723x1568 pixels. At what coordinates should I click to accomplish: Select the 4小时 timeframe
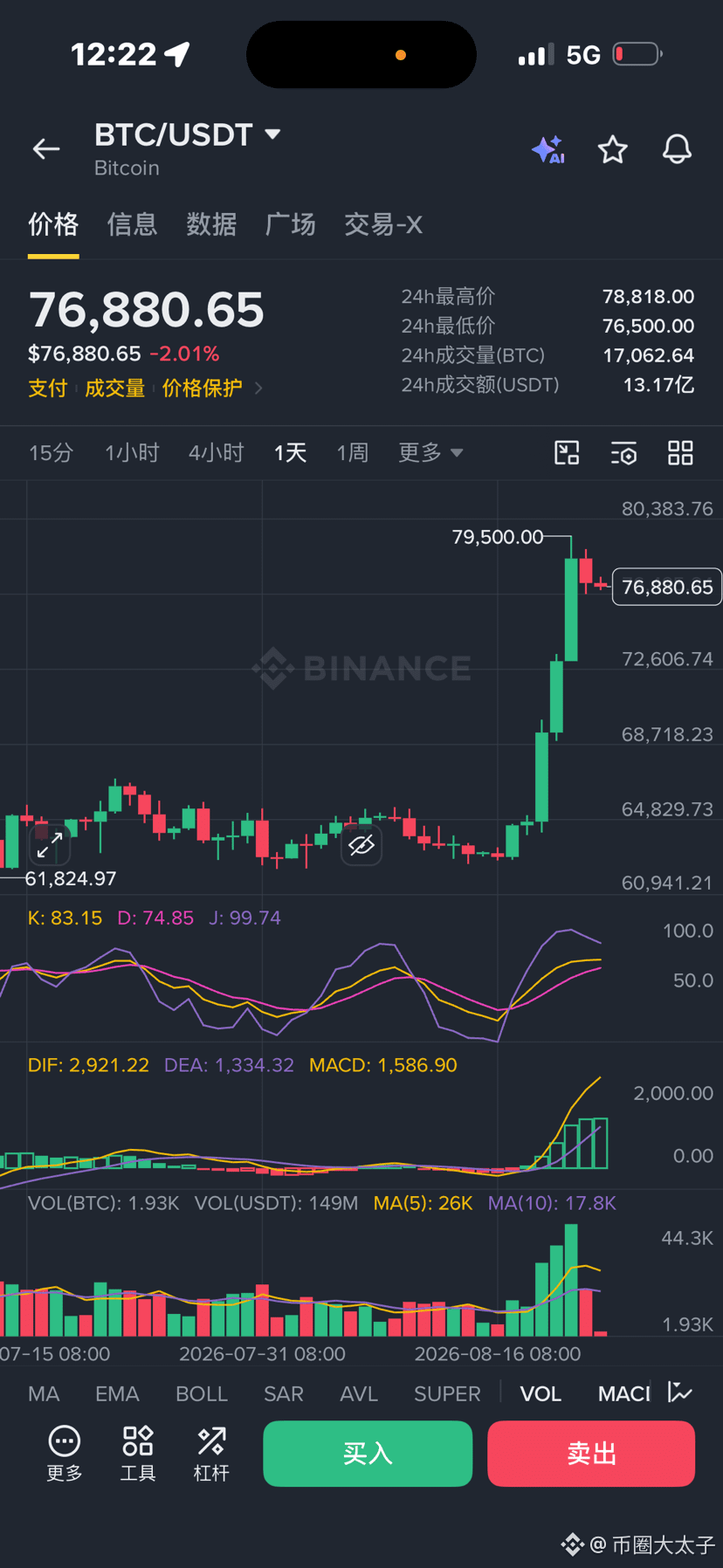click(x=216, y=452)
